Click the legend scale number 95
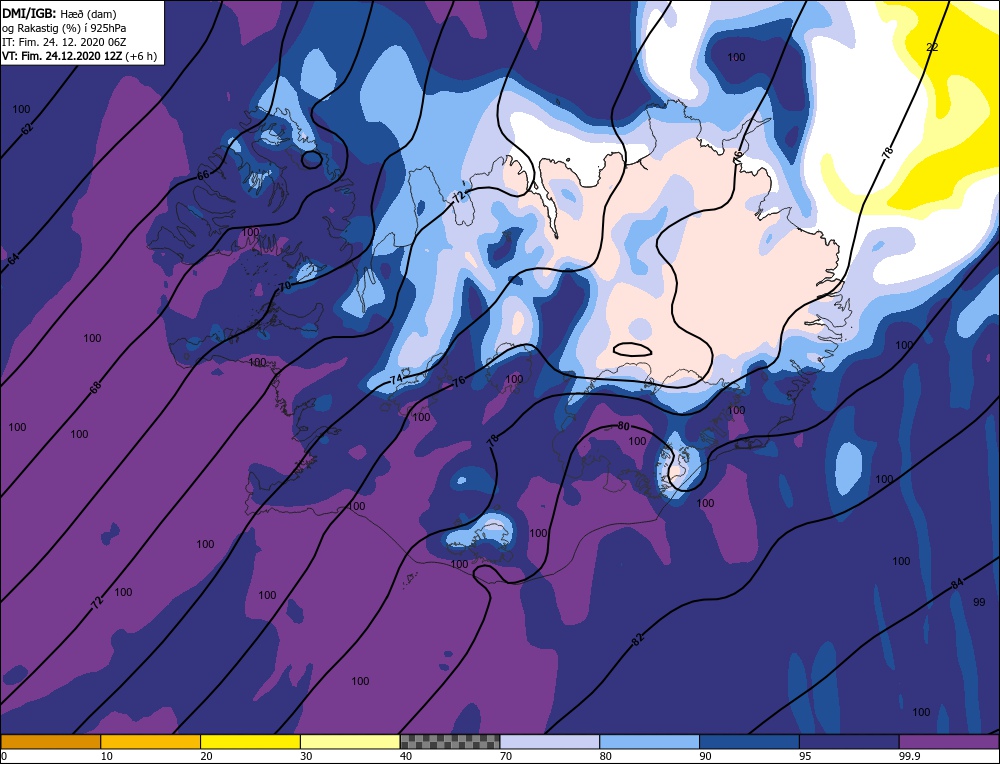The image size is (1000, 764). 805,757
